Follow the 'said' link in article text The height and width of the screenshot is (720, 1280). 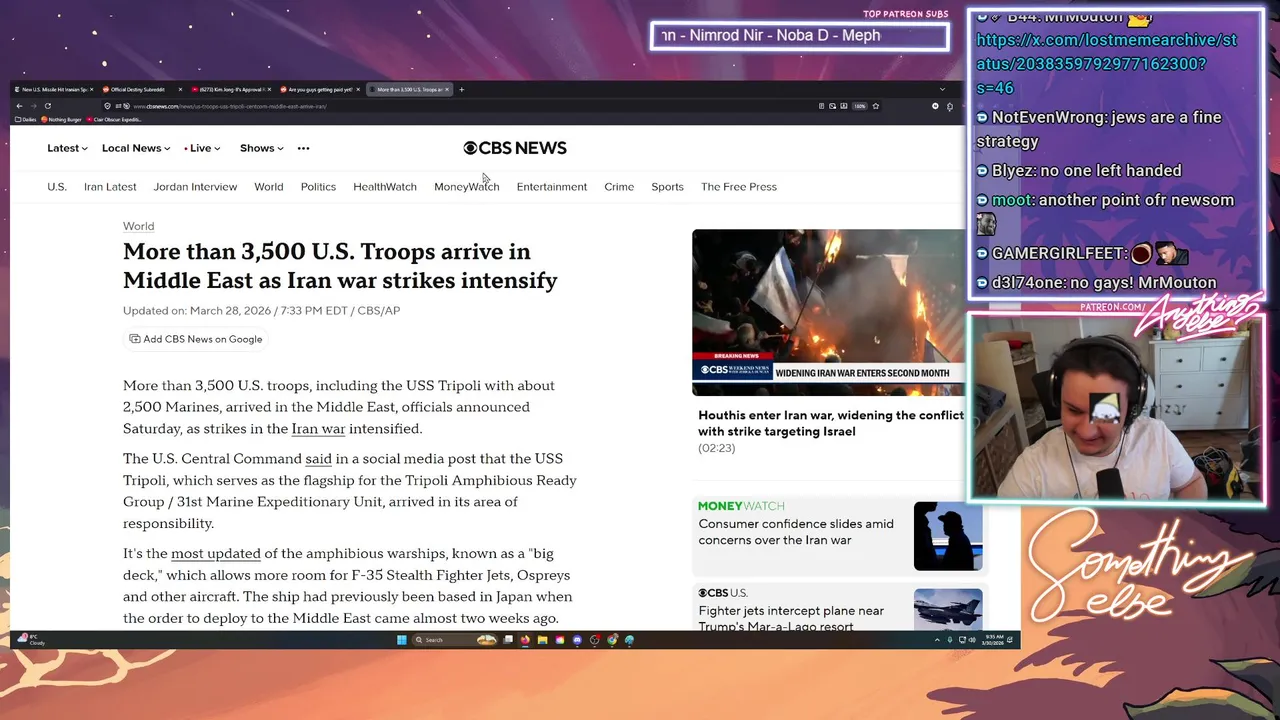pyautogui.click(x=318, y=459)
